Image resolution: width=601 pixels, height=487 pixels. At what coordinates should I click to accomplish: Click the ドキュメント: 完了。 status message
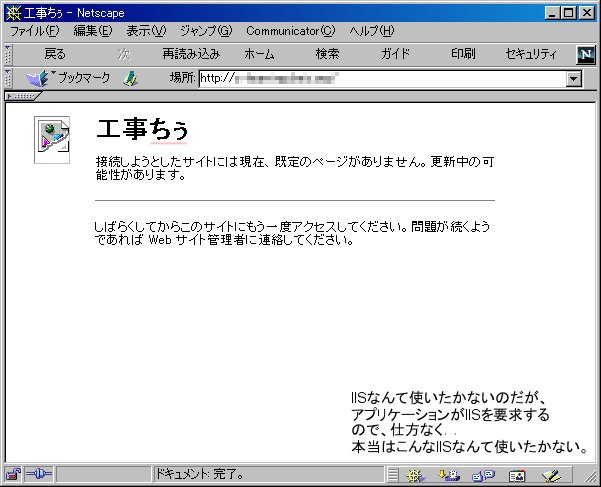[x=199, y=474]
